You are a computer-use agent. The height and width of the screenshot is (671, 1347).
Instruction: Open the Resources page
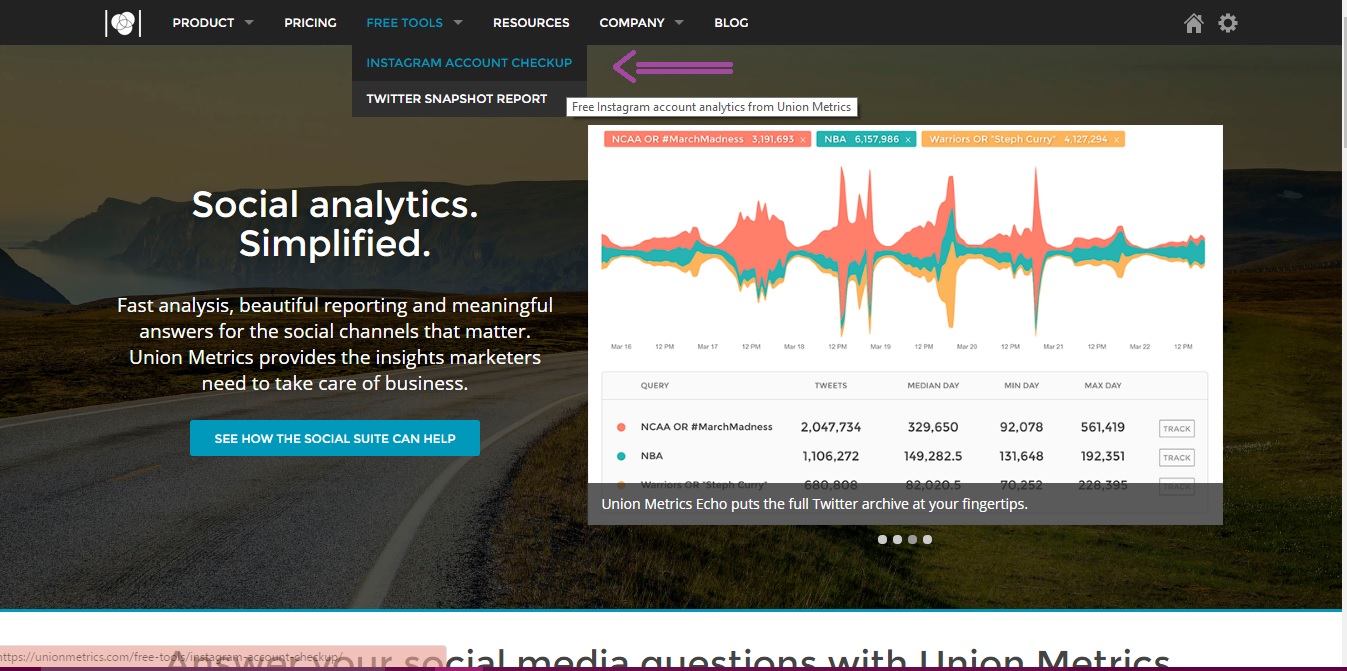[x=531, y=23]
